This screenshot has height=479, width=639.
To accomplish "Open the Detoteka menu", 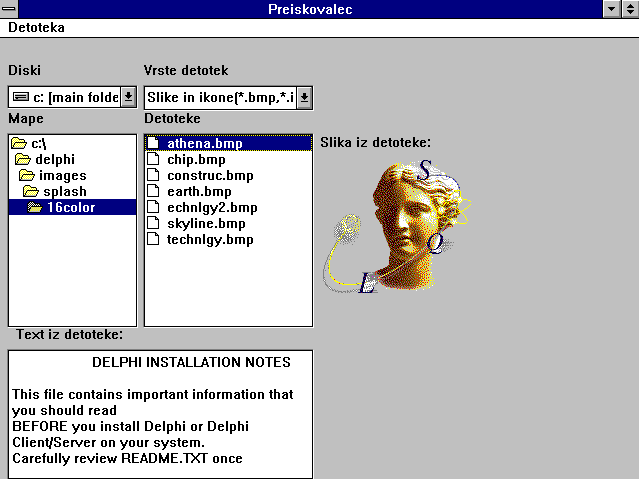I will coord(36,27).
